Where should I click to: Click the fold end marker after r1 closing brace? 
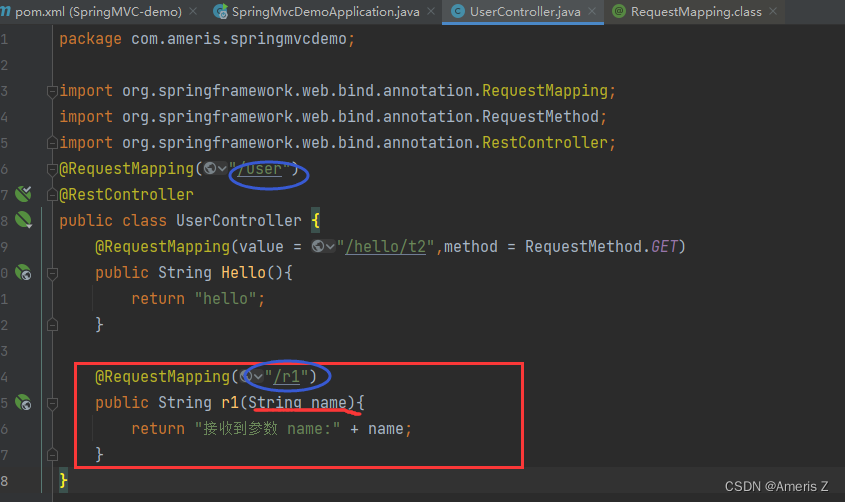[52, 455]
